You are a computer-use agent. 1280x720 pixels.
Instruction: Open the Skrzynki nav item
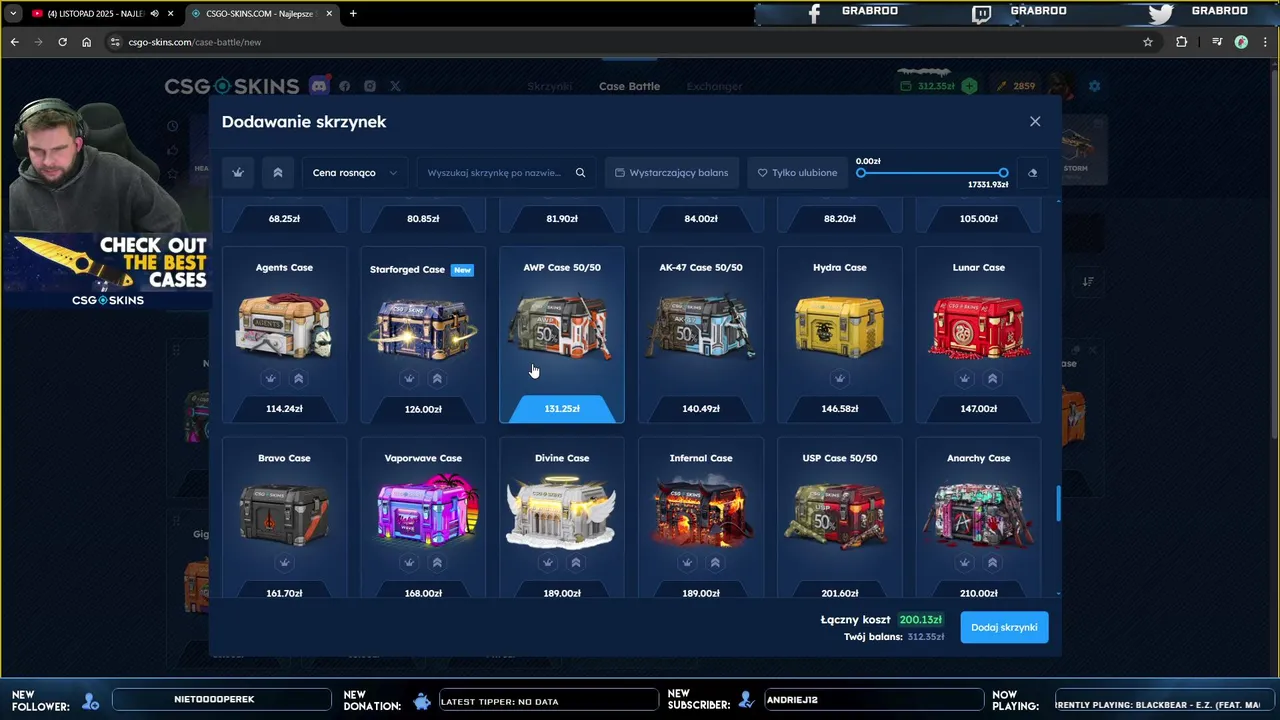[x=550, y=86]
